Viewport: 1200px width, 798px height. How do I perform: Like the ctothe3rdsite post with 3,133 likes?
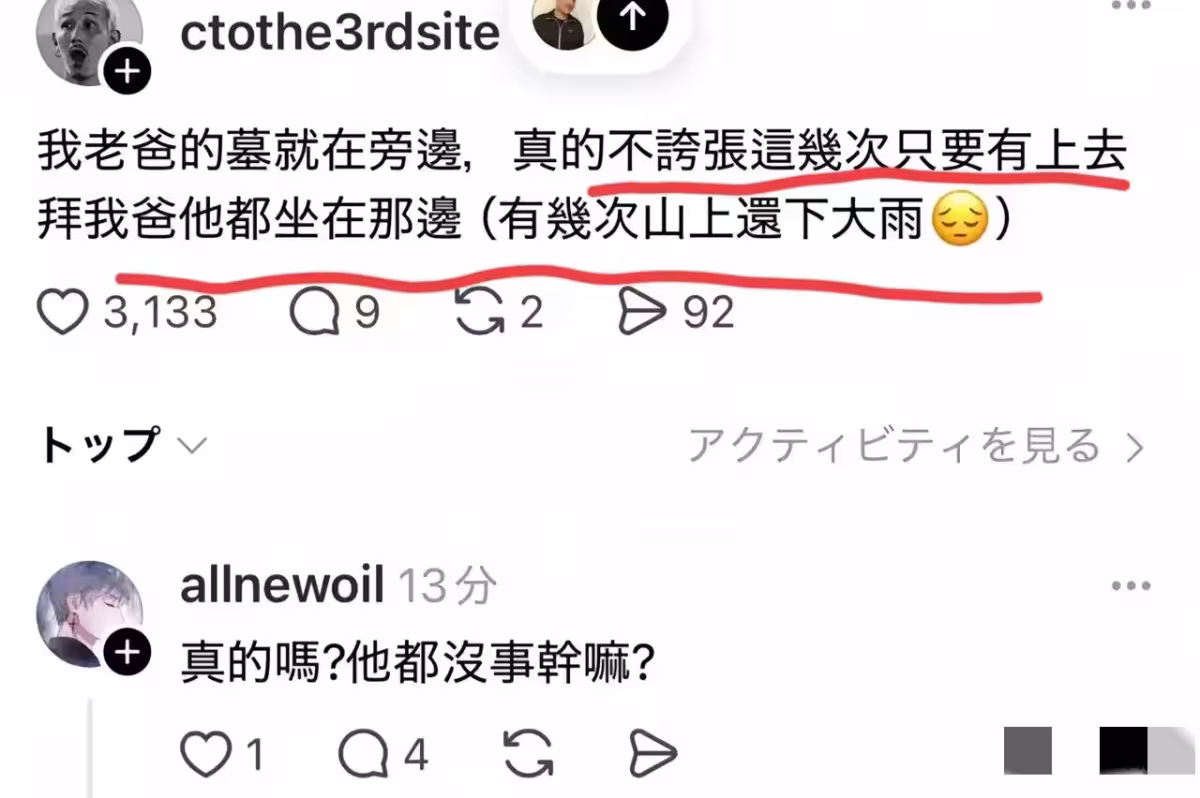point(64,313)
